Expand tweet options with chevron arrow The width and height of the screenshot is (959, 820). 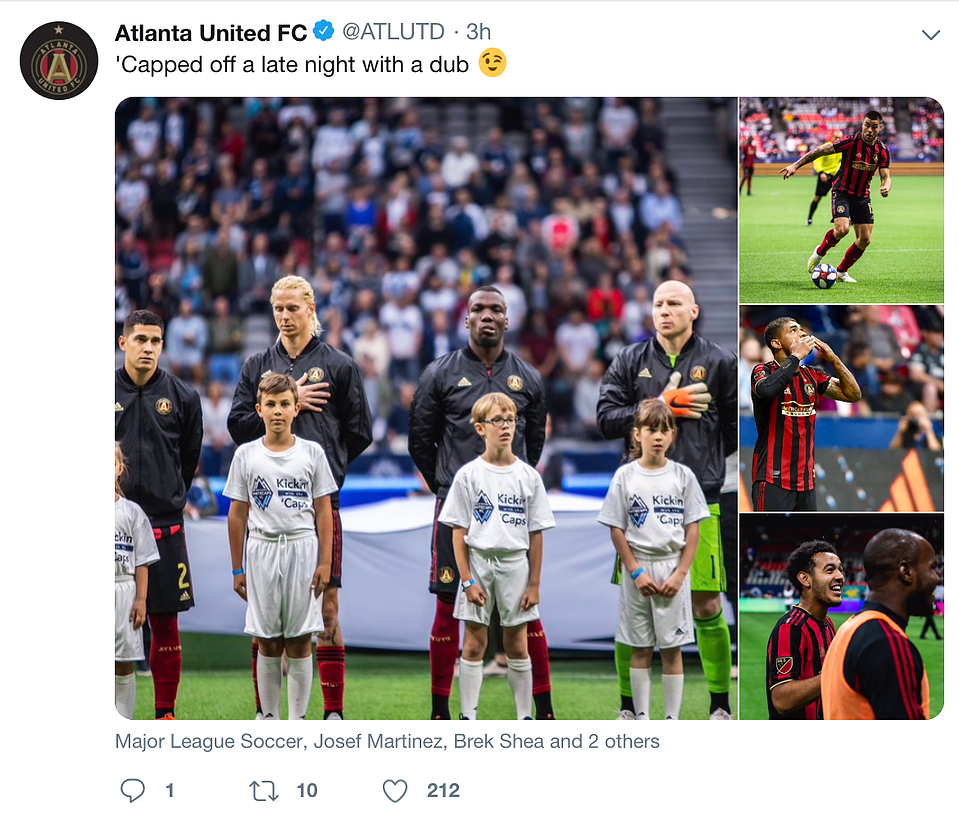click(931, 34)
